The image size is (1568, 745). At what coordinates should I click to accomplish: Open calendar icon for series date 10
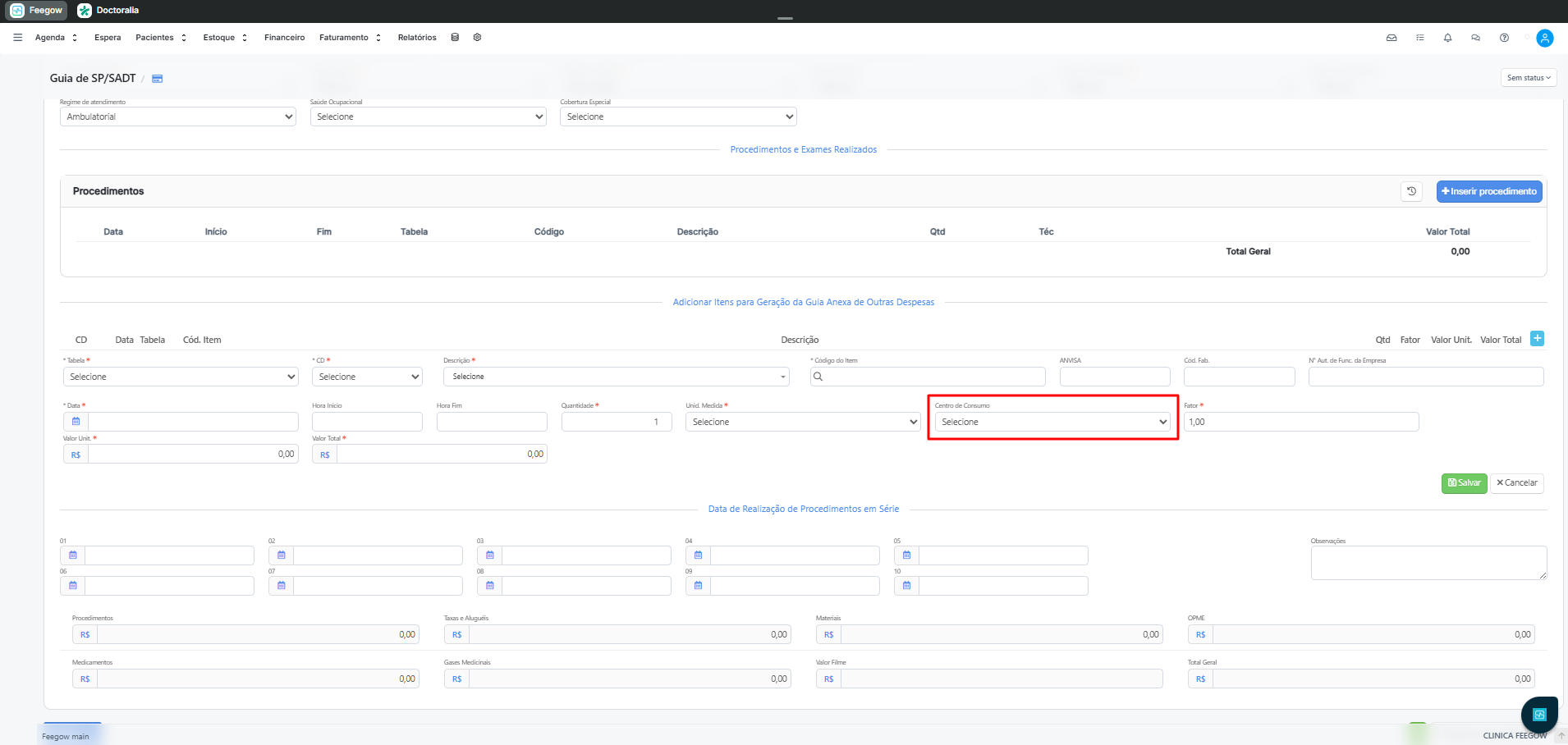pos(906,586)
